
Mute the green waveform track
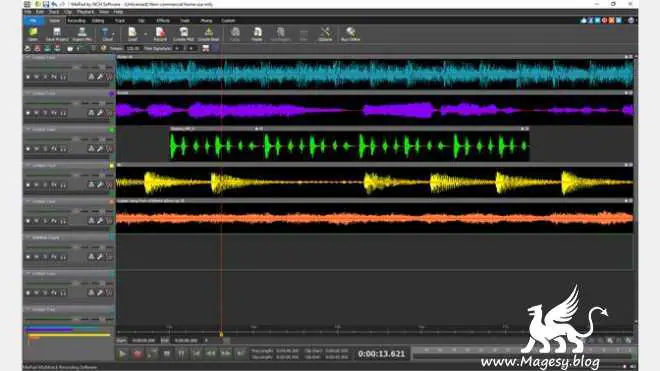click(37, 149)
